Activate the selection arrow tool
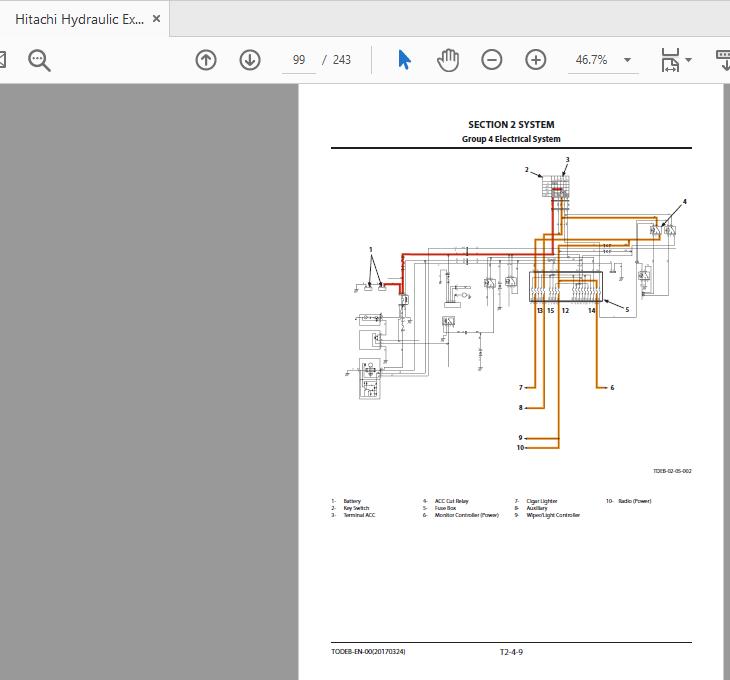Screen dimensions: 730x680 (404, 60)
